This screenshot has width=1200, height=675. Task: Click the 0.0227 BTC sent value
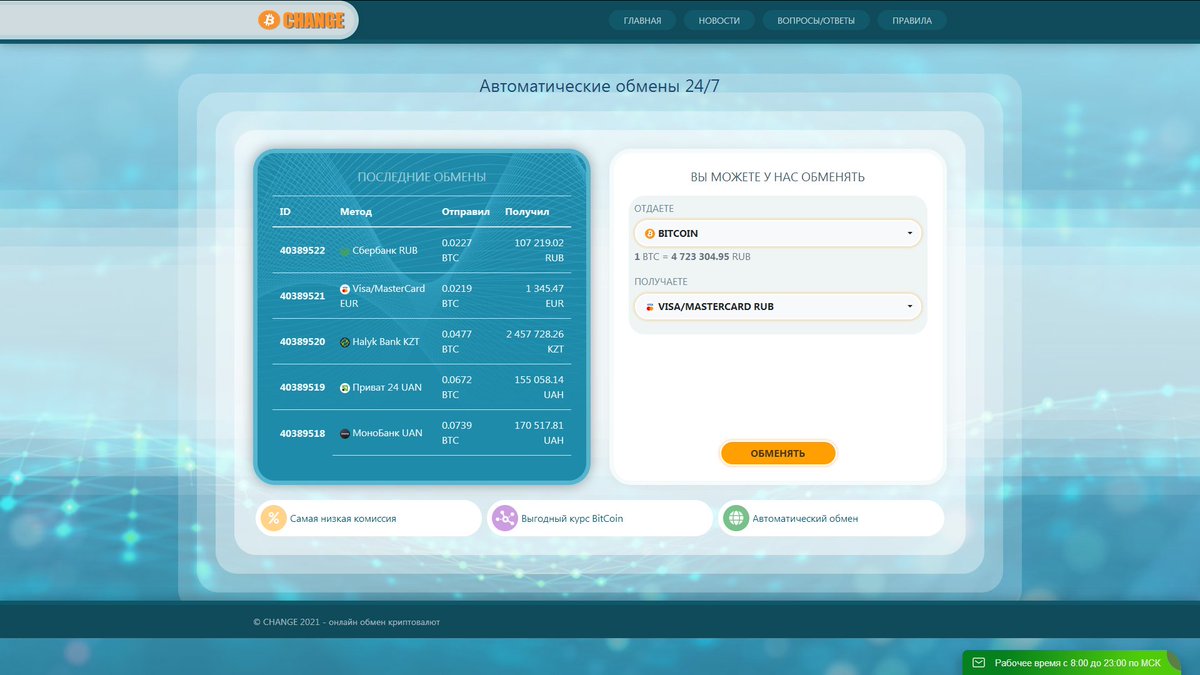(x=457, y=250)
